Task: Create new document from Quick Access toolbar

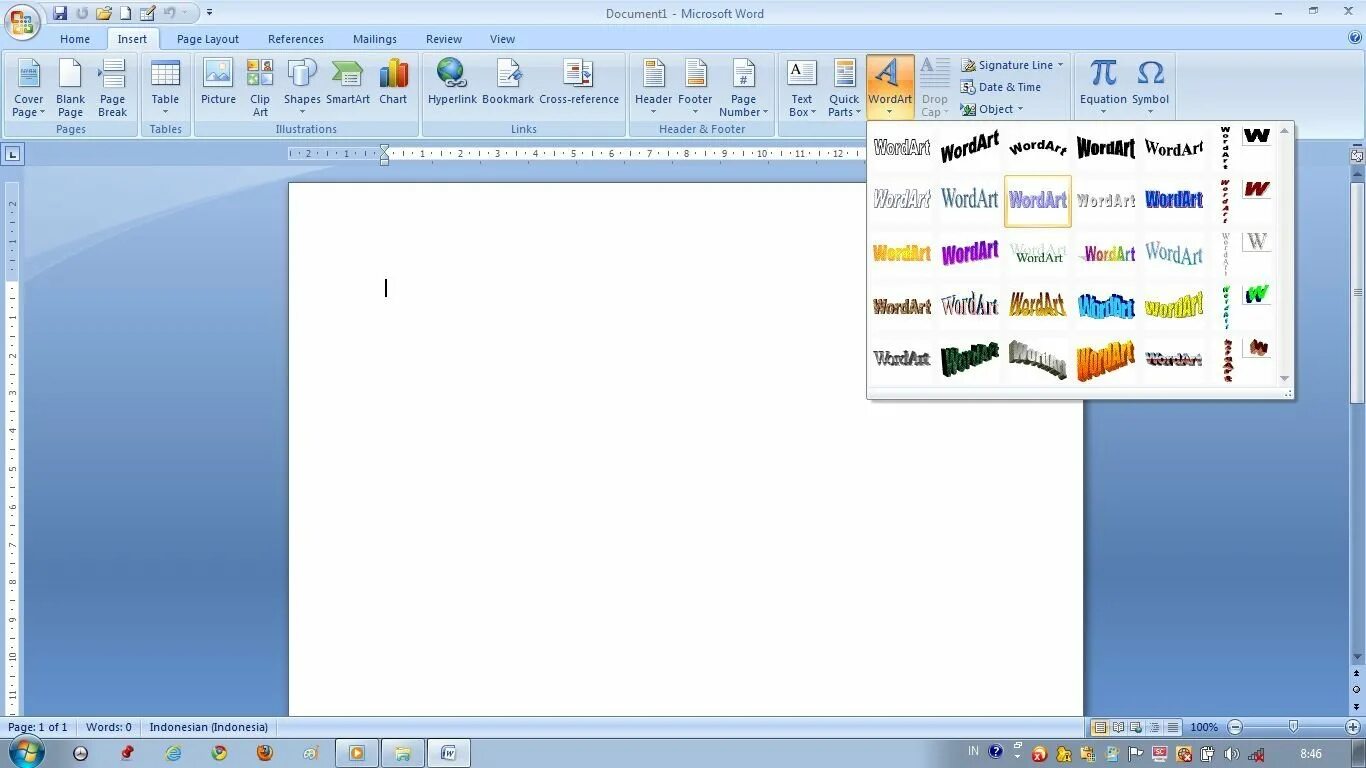Action: point(126,13)
